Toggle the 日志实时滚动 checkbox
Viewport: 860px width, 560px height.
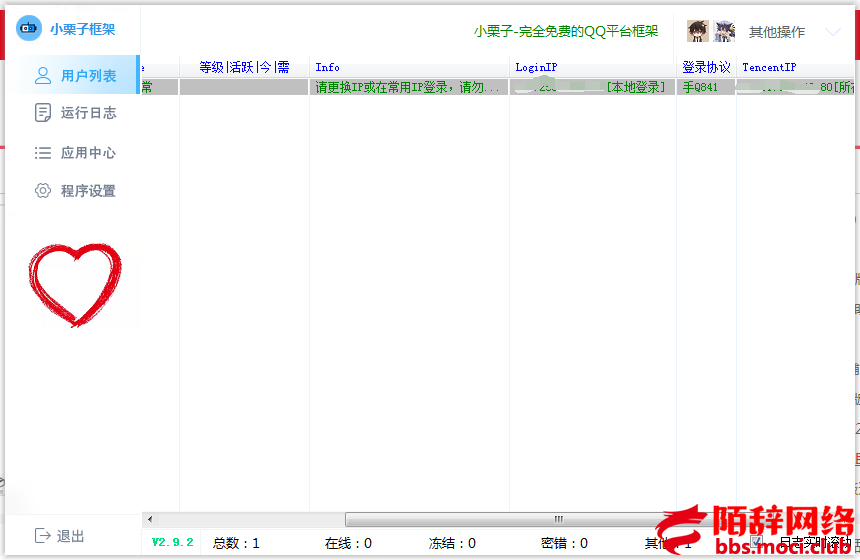coord(757,542)
